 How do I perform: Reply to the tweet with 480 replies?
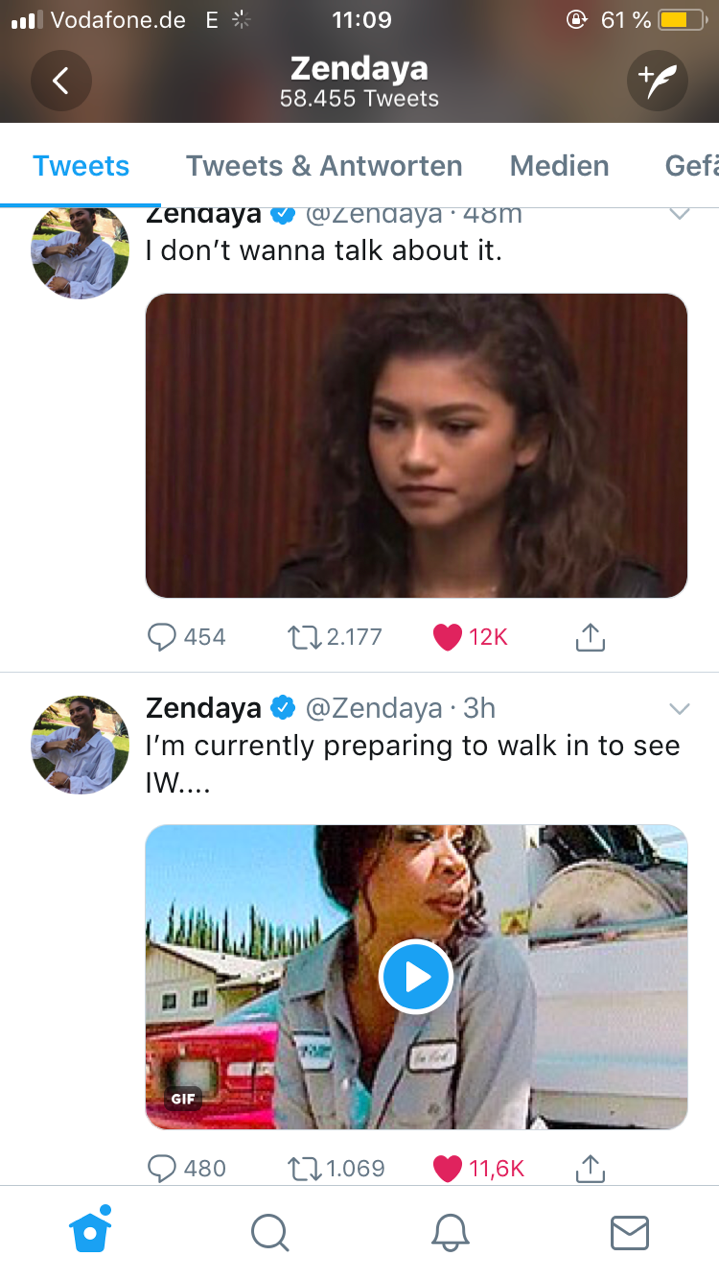point(162,1167)
